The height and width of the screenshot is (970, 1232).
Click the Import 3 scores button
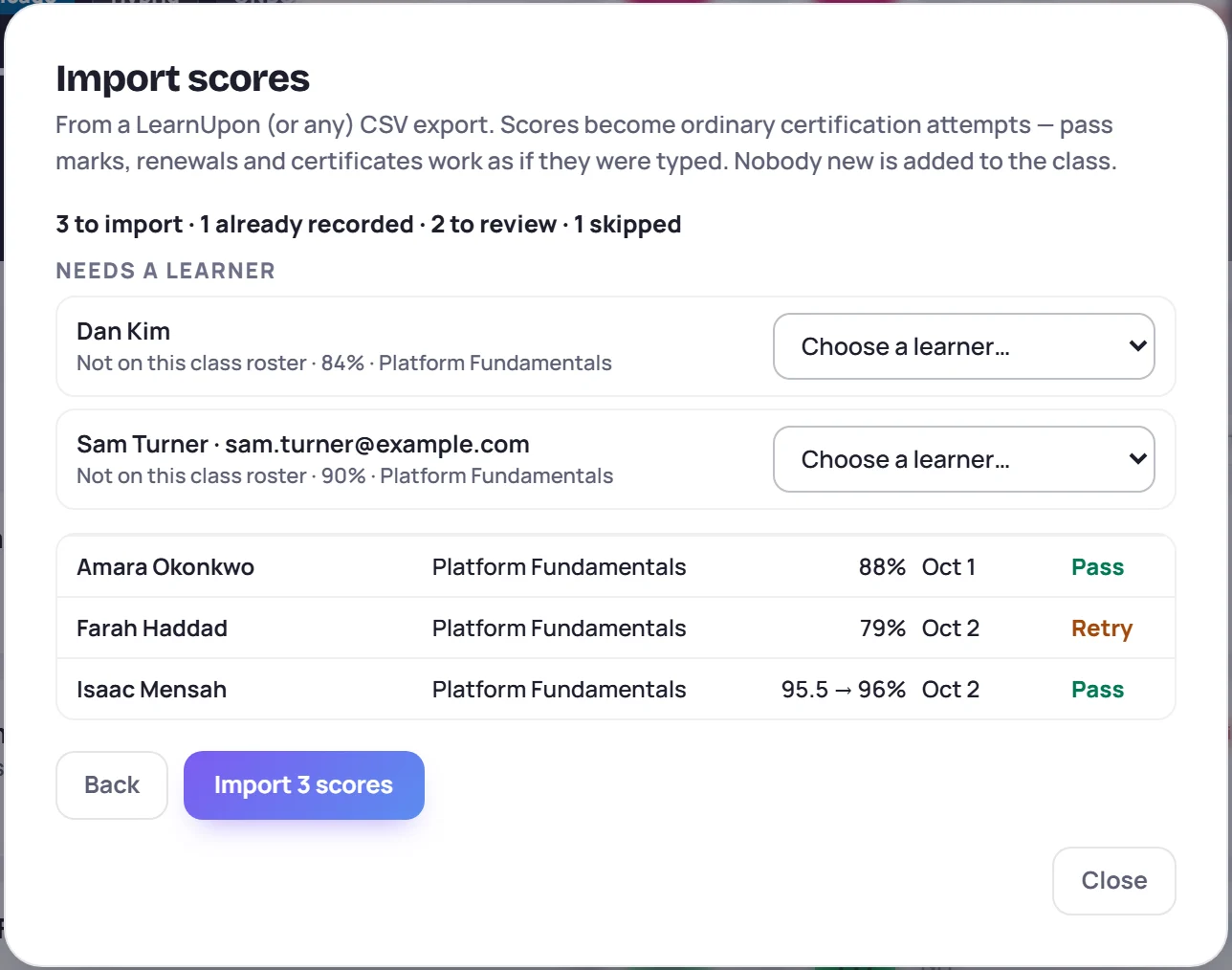(x=303, y=785)
